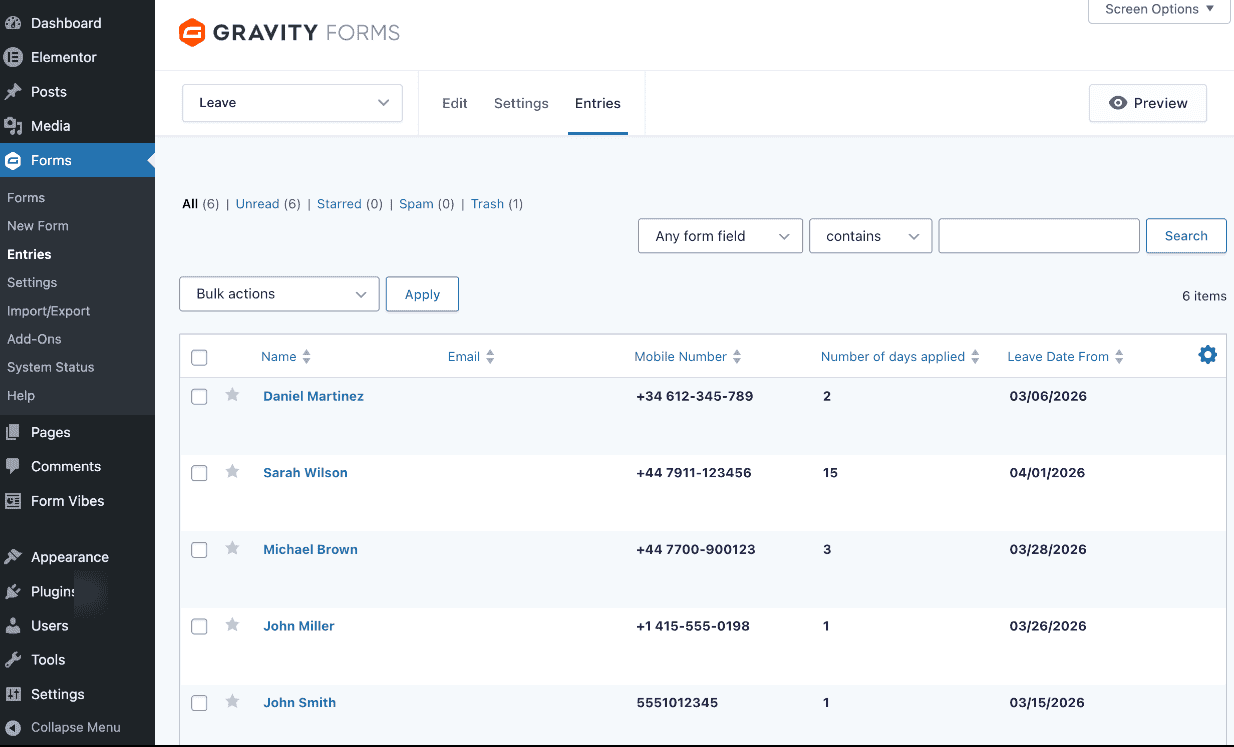Click the Forms Gravity icon in sidebar
This screenshot has width=1234, height=747.
pyautogui.click(x=13, y=160)
